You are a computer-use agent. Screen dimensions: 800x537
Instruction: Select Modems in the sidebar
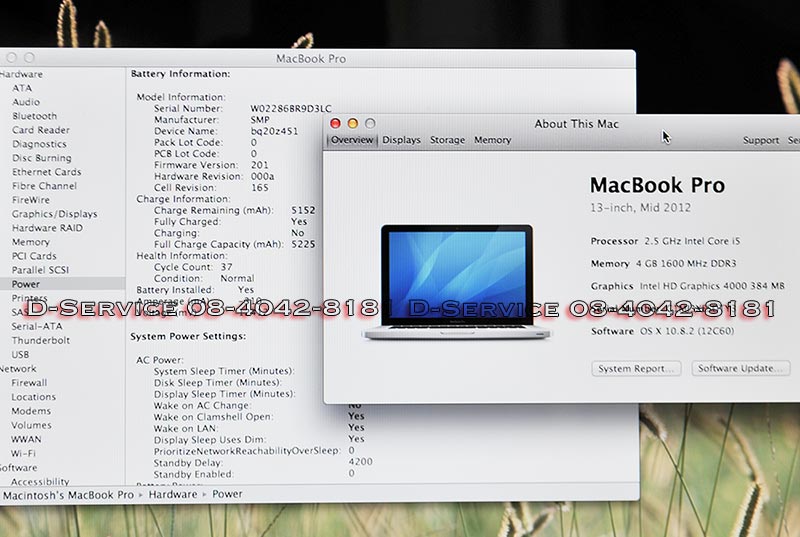click(x=31, y=411)
